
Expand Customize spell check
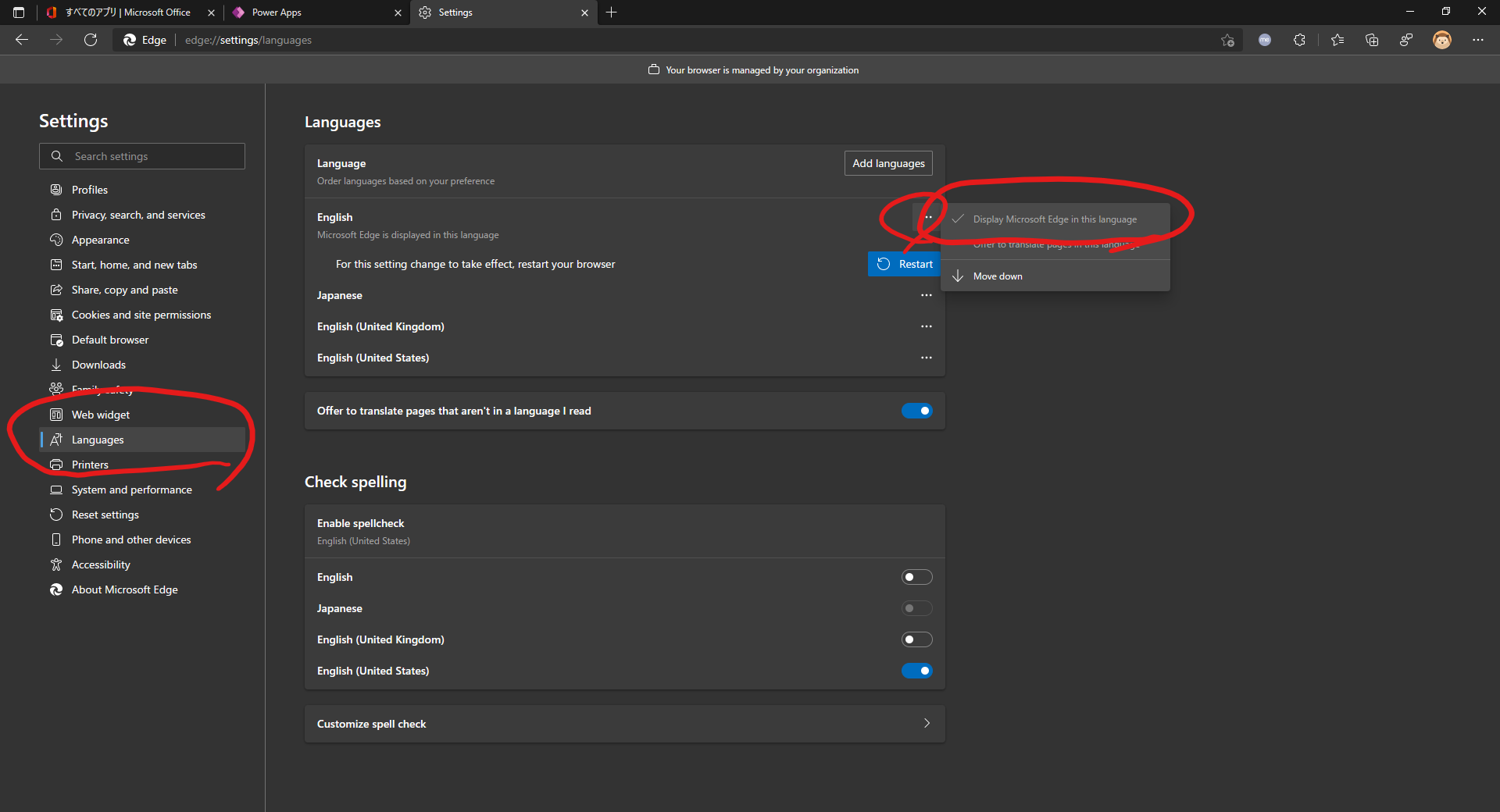pos(625,724)
